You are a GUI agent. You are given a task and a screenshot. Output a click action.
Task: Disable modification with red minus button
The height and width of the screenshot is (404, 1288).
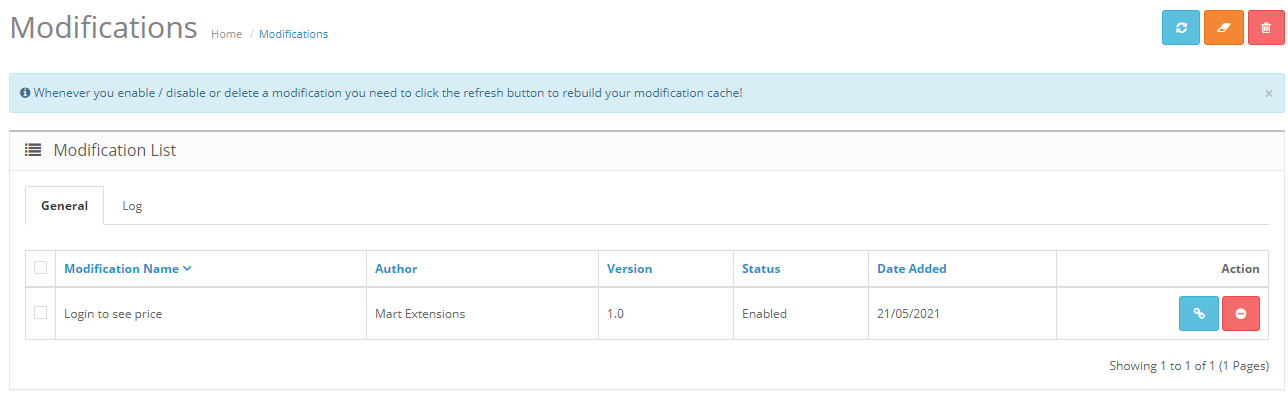pos(1241,314)
